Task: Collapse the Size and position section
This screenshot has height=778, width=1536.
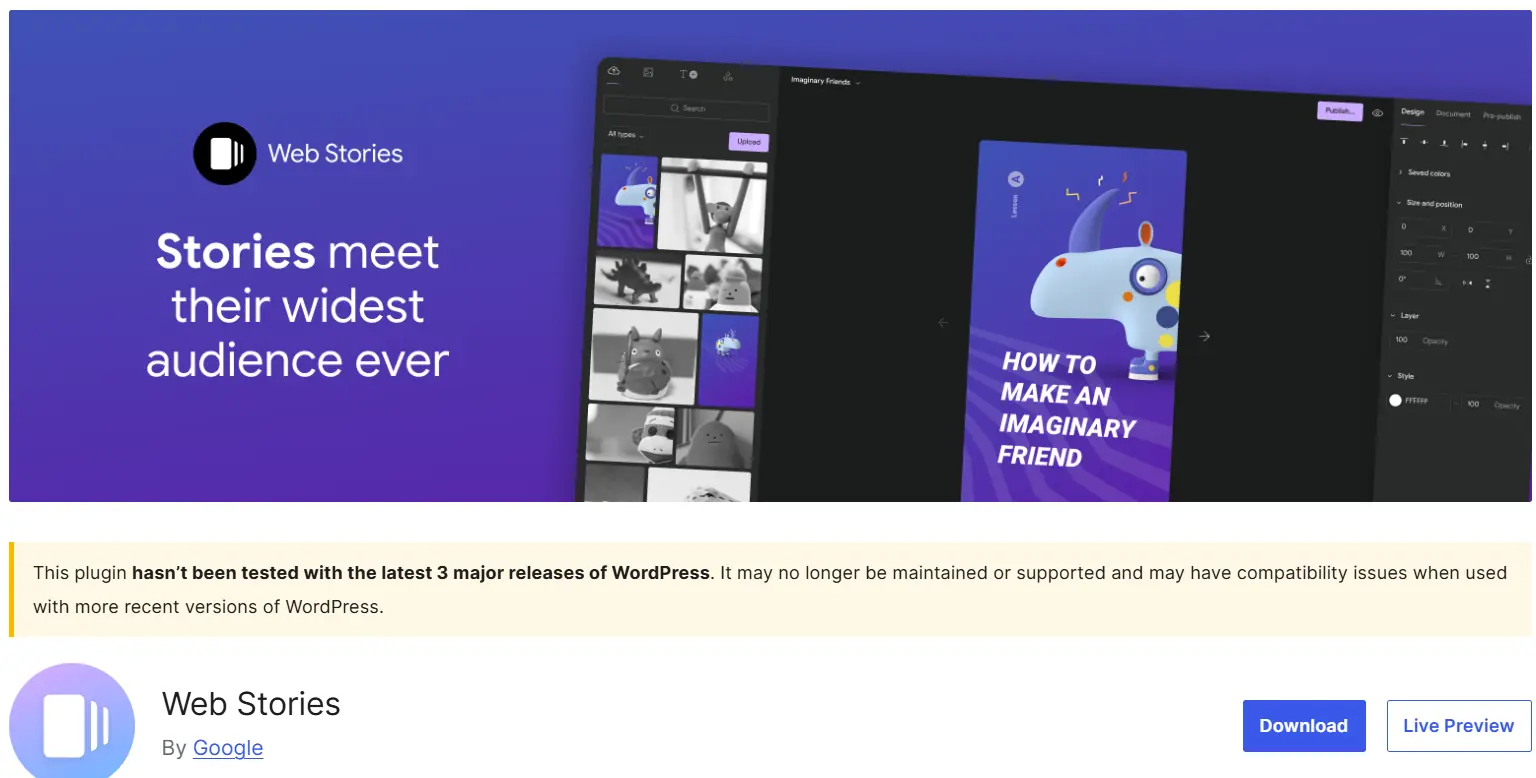Action: [1430, 203]
